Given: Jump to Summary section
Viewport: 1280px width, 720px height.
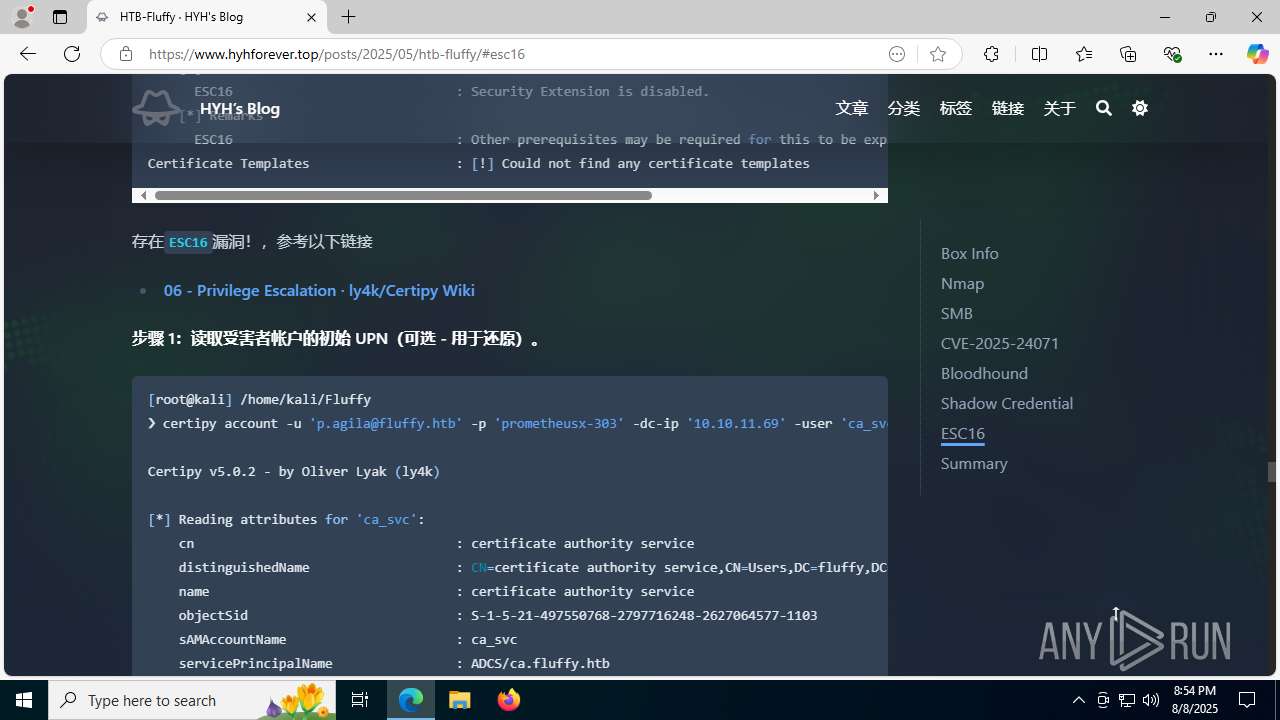Looking at the screenshot, I should [x=974, y=463].
